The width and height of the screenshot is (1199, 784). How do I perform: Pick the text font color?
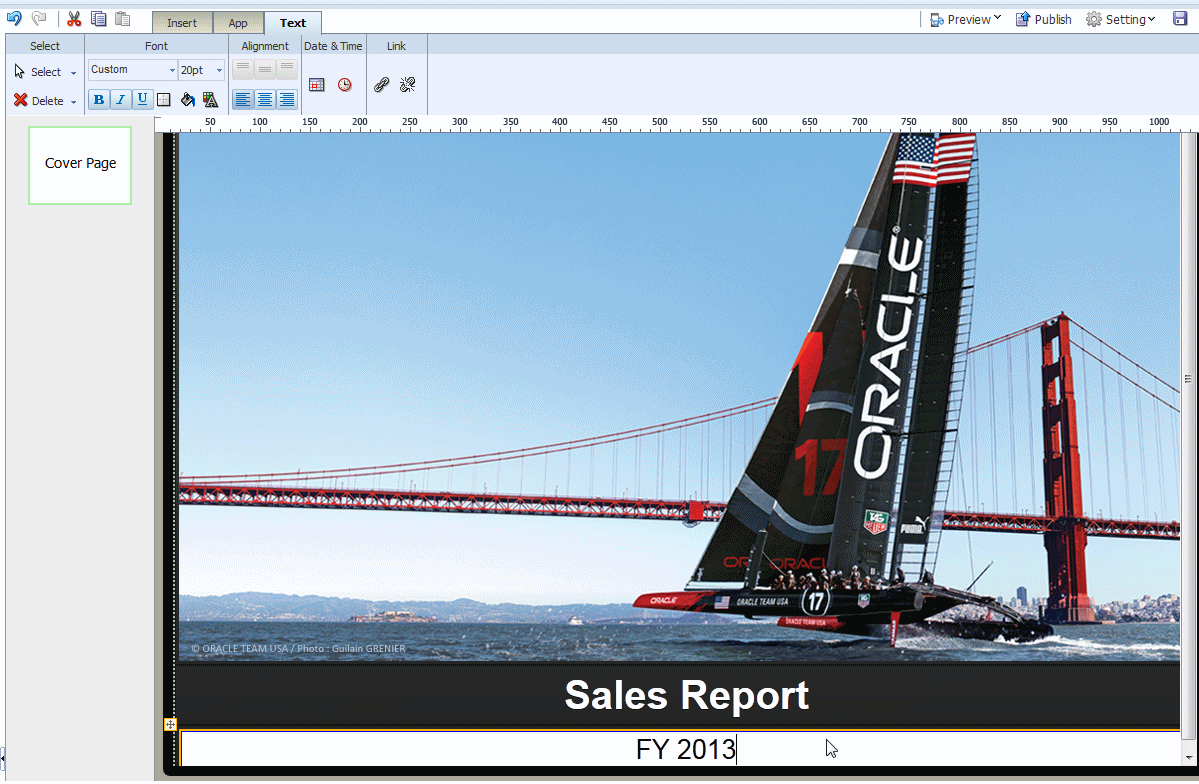(210, 99)
